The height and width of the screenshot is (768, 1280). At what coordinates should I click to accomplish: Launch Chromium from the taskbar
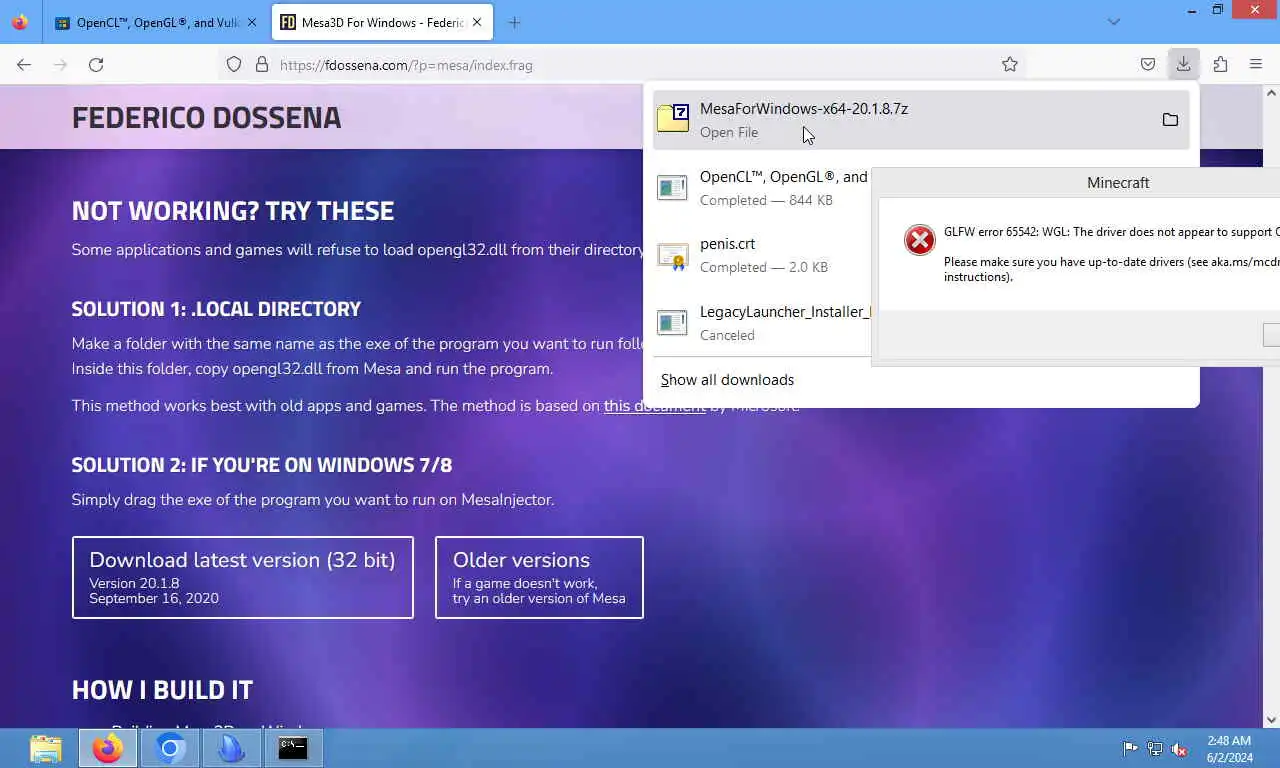pos(170,748)
